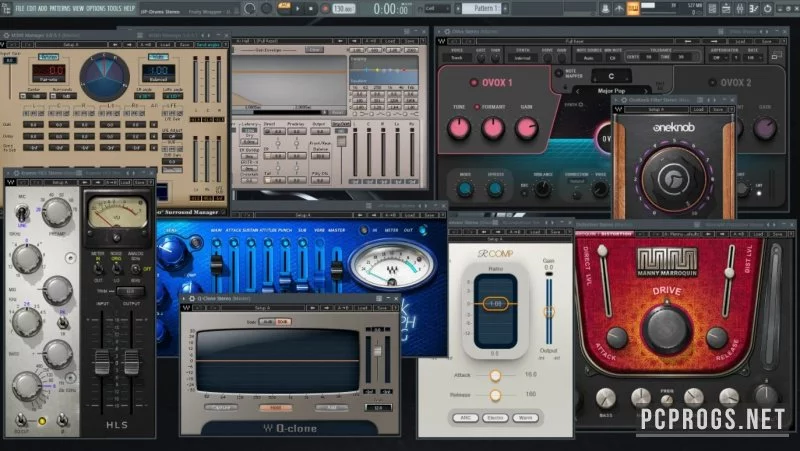Click the HLS PREAMP knob
The image size is (800, 451).
point(56,212)
